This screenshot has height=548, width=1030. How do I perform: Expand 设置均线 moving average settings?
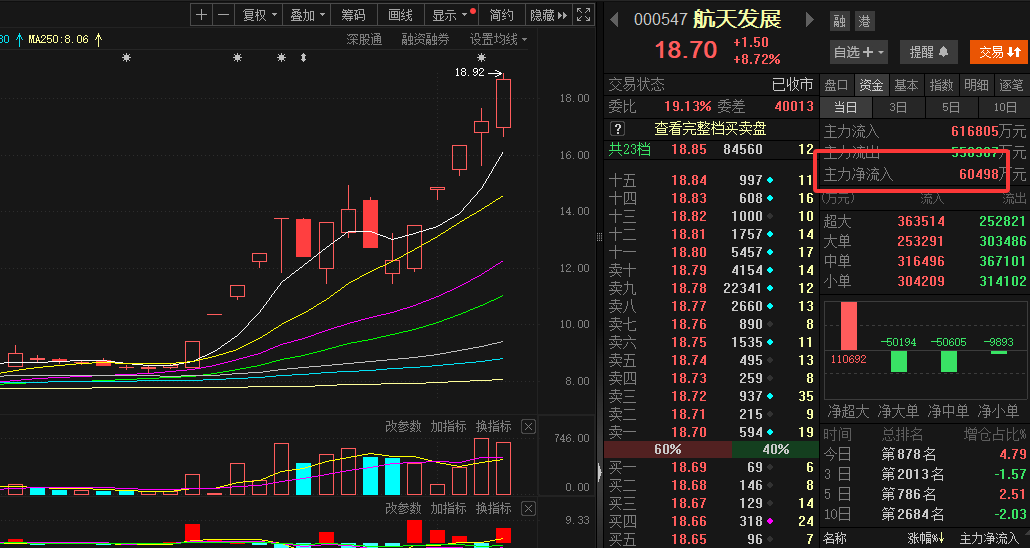coord(498,39)
